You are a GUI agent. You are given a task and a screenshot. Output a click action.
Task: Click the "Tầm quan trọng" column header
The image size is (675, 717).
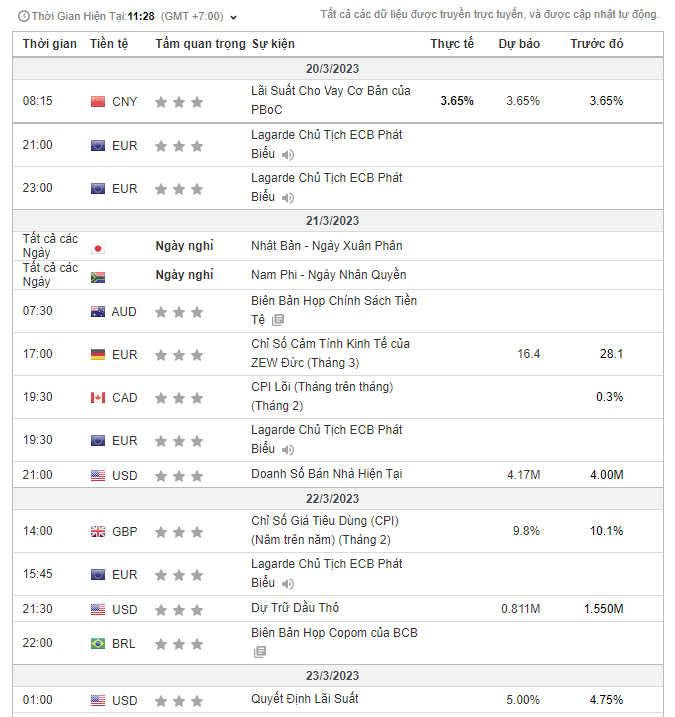click(200, 45)
